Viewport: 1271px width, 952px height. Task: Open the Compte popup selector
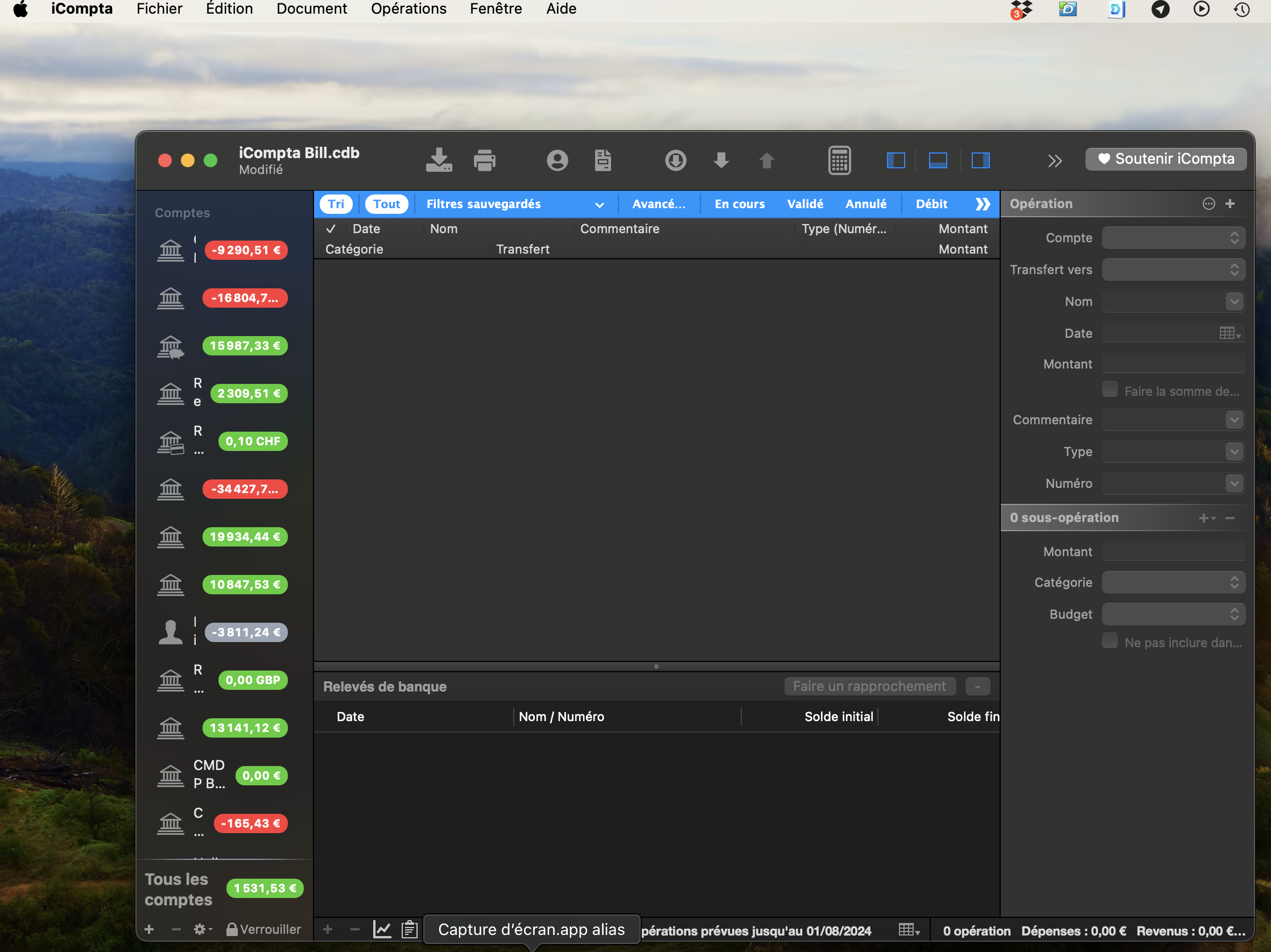pos(1173,238)
